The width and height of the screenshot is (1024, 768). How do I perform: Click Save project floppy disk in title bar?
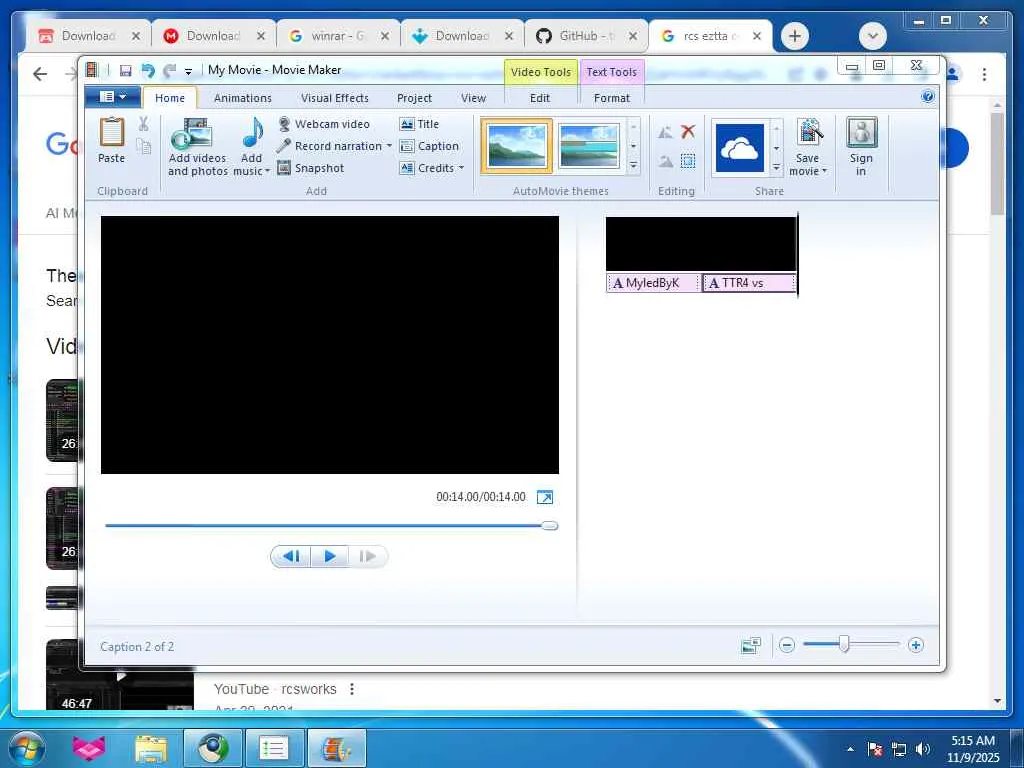click(125, 71)
